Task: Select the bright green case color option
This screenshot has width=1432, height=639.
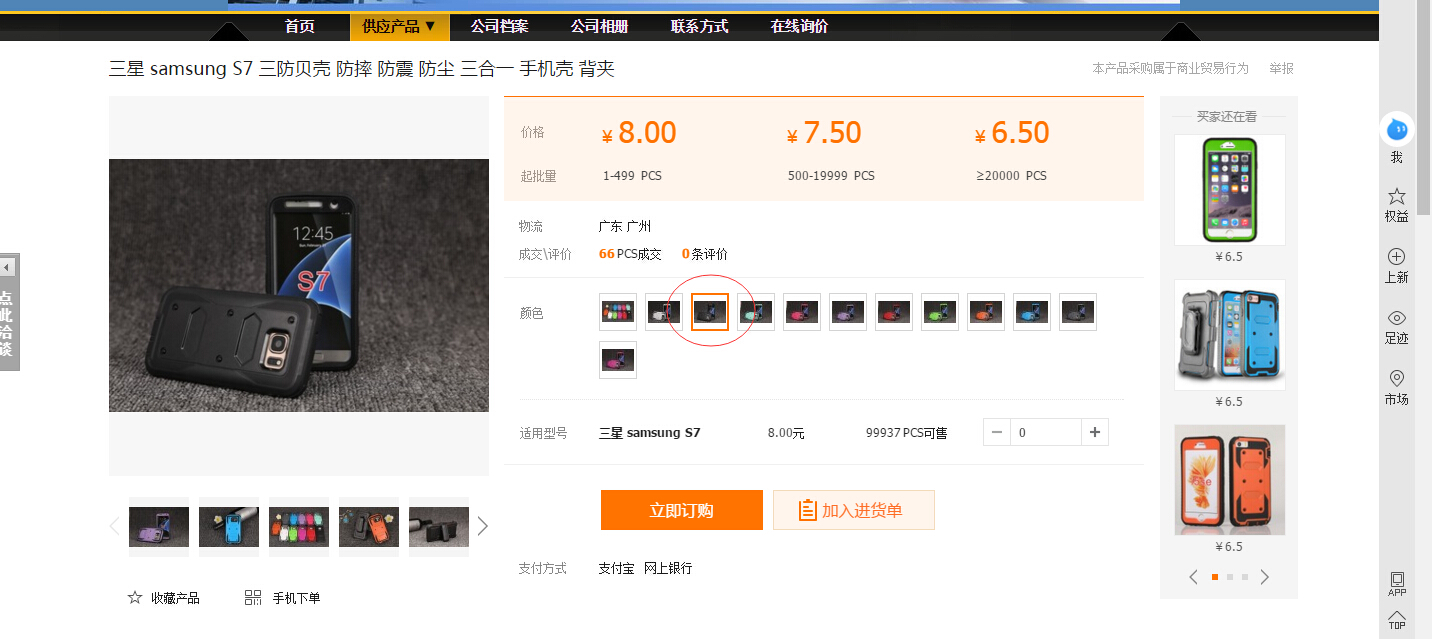Action: click(x=940, y=312)
